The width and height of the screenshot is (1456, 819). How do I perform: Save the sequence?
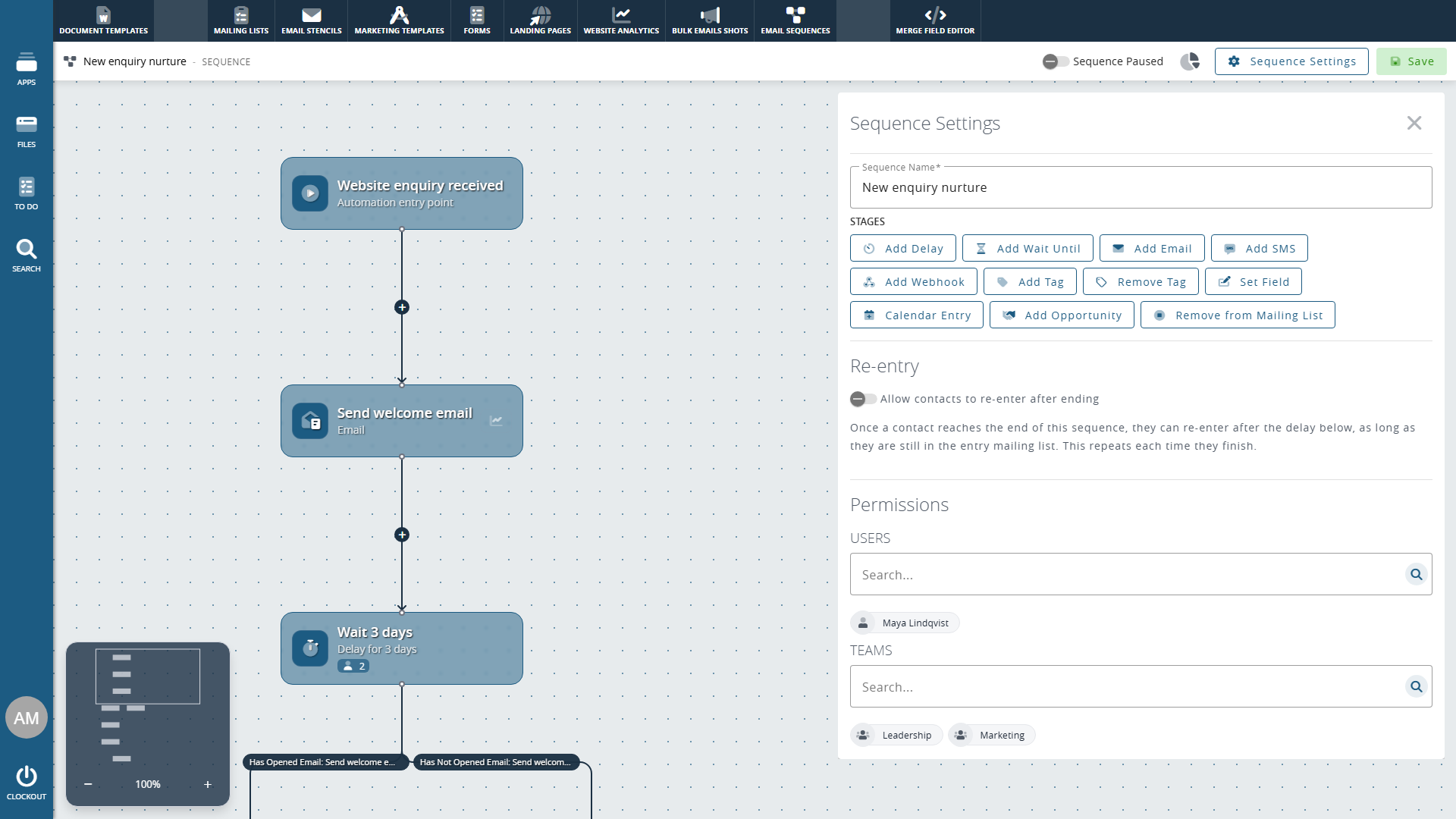(1411, 61)
